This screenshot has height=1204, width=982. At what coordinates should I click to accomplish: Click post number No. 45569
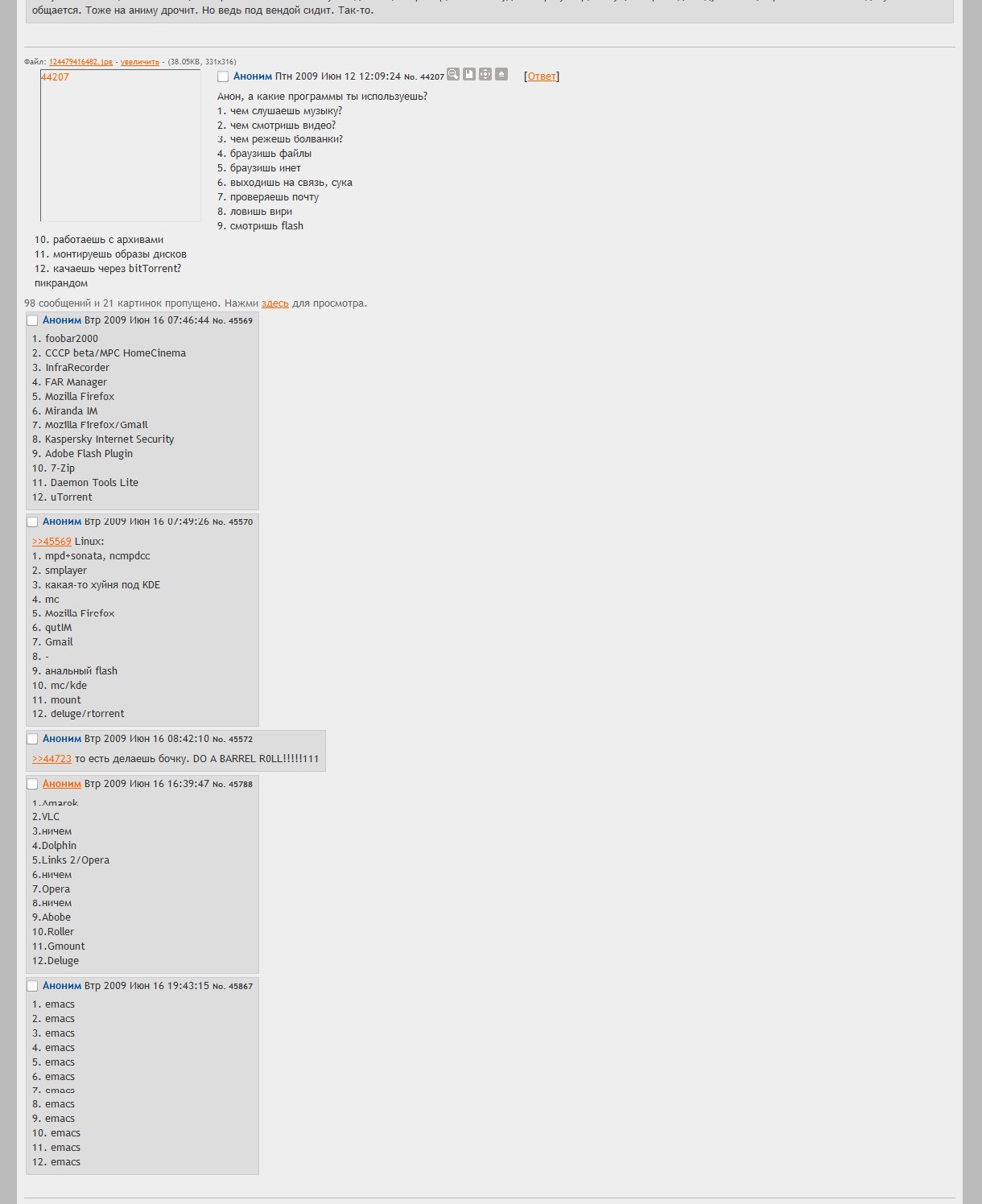233,320
